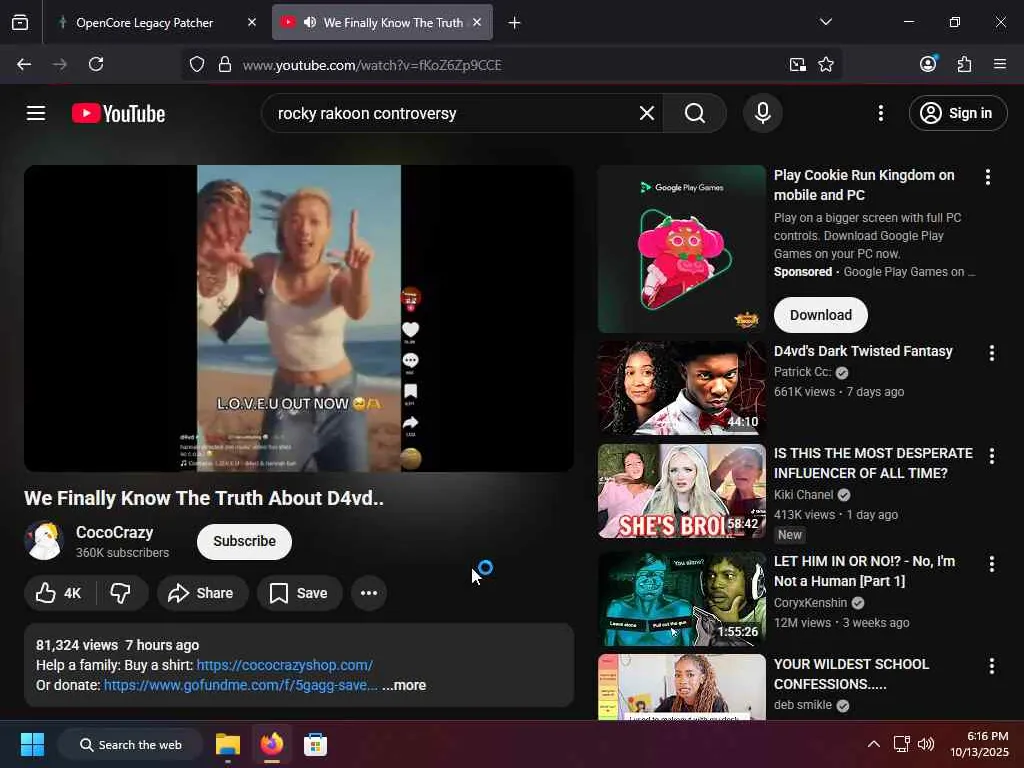Open the Firefox extensions puzzle icon

click(964, 64)
